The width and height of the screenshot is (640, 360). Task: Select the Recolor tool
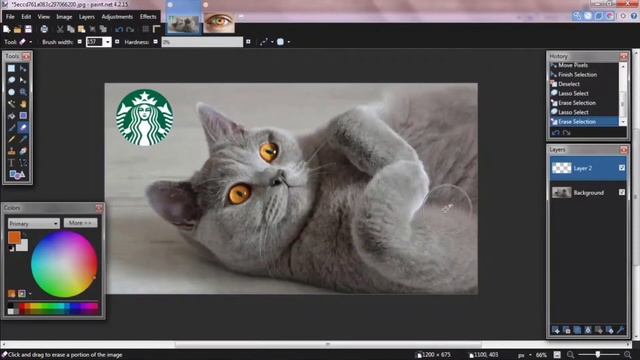tap(23, 151)
